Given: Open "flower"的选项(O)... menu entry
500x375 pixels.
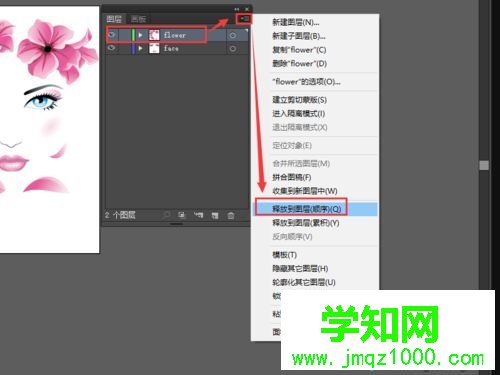Looking at the screenshot, I should [306, 82].
